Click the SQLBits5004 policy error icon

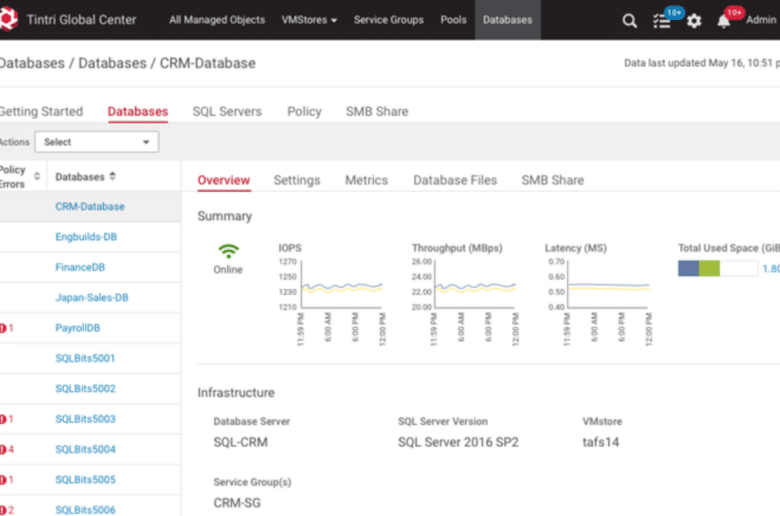point(3,449)
